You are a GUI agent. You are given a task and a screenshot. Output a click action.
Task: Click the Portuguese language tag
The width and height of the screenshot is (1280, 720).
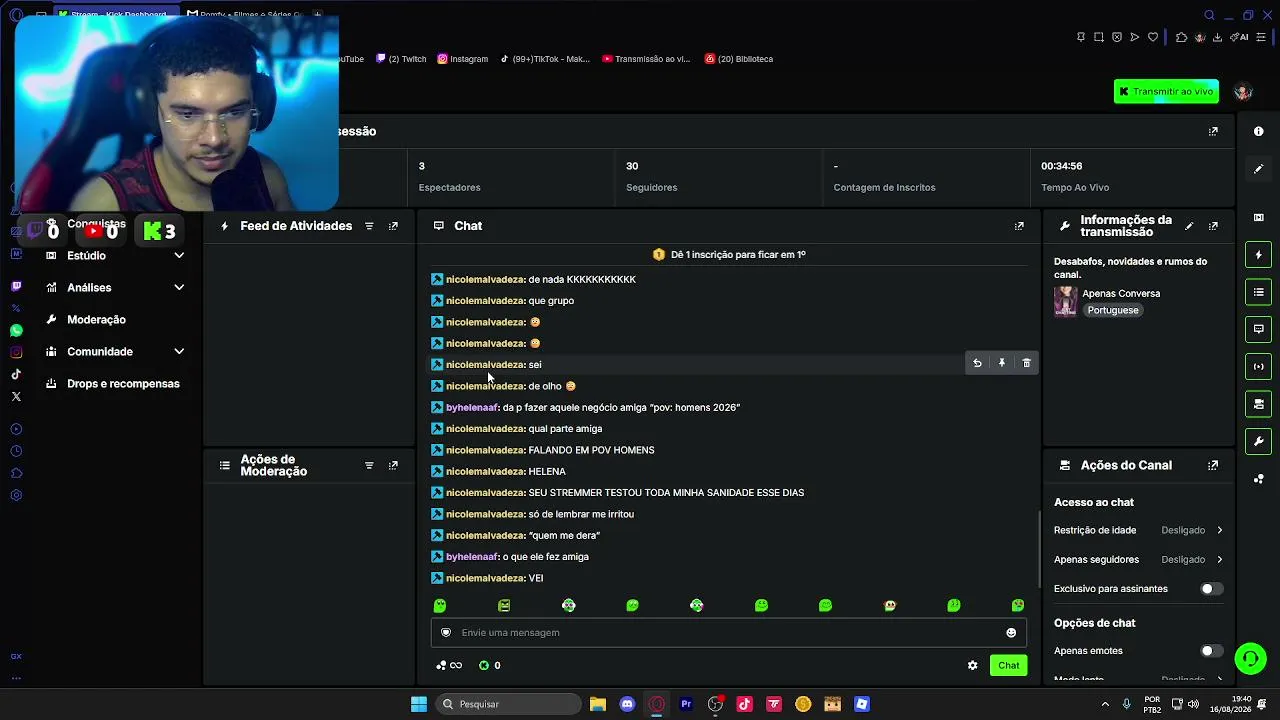click(1113, 310)
